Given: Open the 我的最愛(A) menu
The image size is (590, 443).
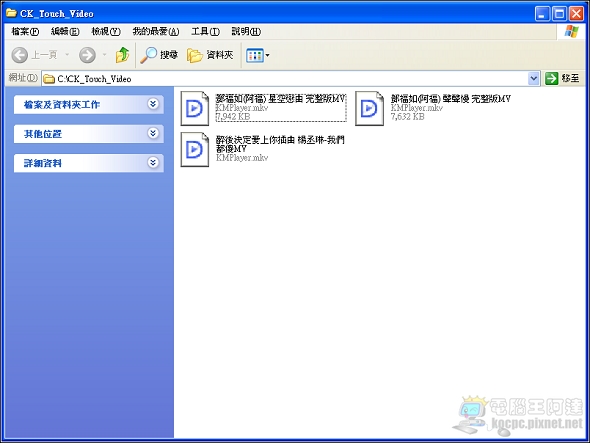Looking at the screenshot, I should [156, 32].
